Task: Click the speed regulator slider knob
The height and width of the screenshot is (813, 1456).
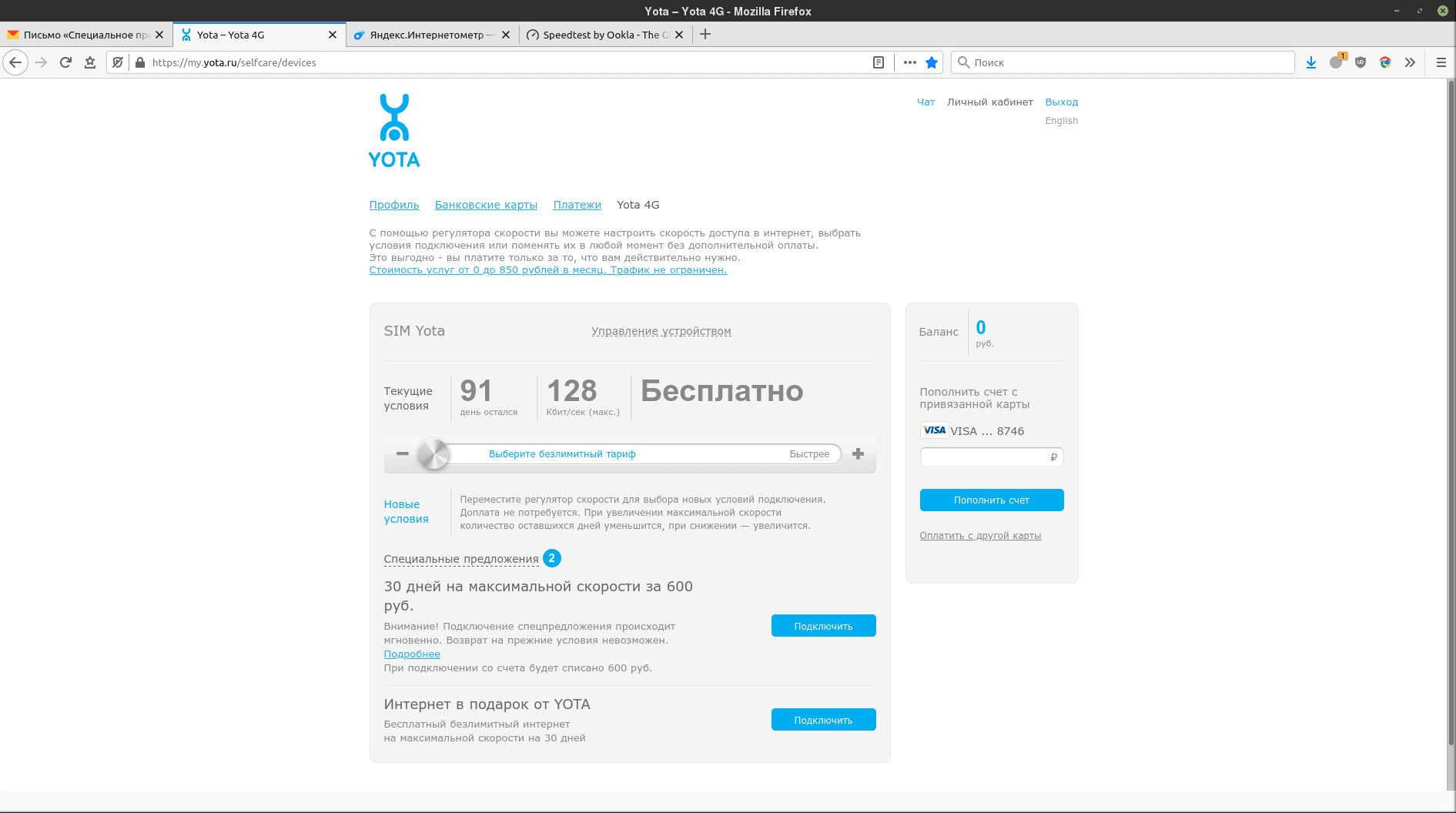Action: [x=433, y=454]
